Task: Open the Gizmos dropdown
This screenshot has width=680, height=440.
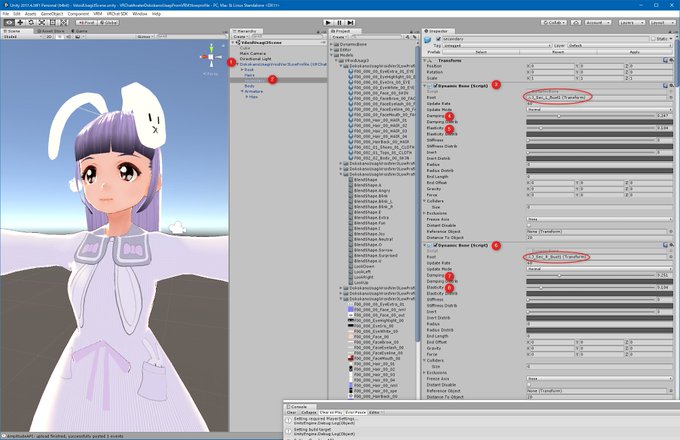Action: click(x=145, y=37)
